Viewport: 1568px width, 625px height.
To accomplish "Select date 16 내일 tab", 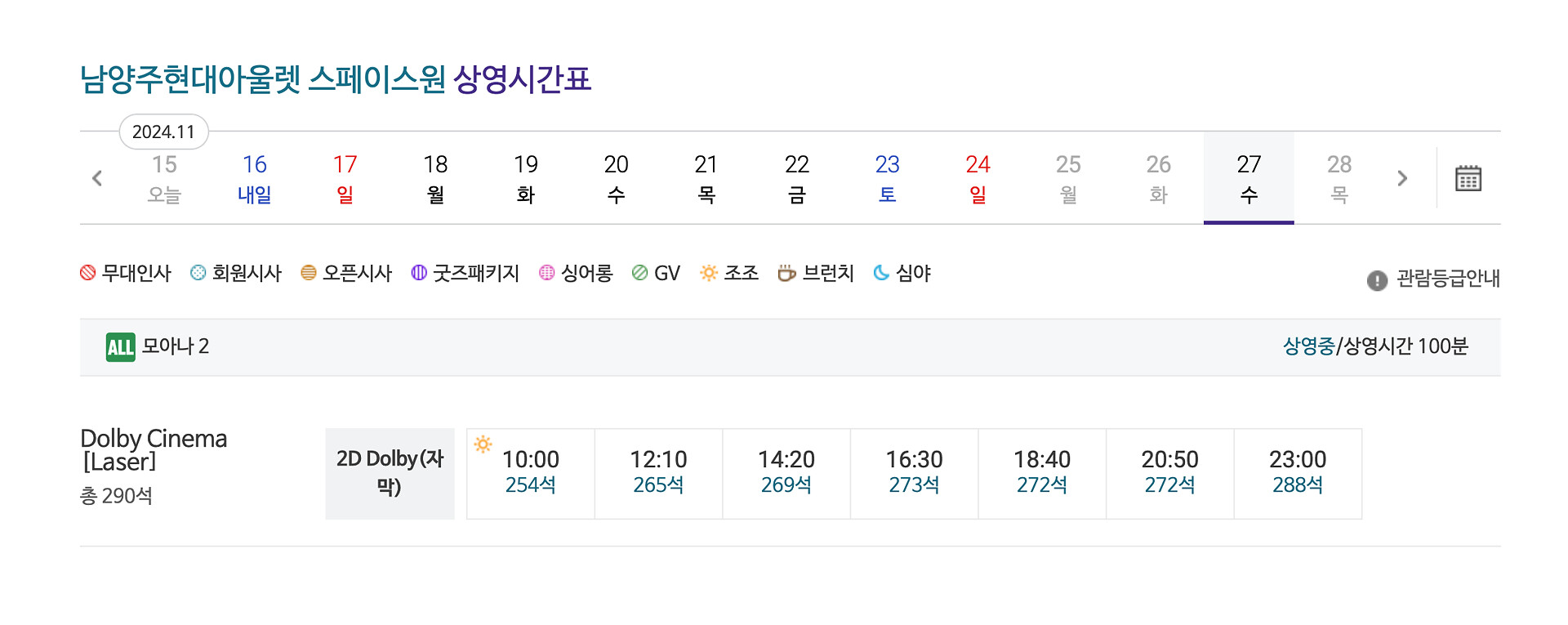I will coord(255,178).
